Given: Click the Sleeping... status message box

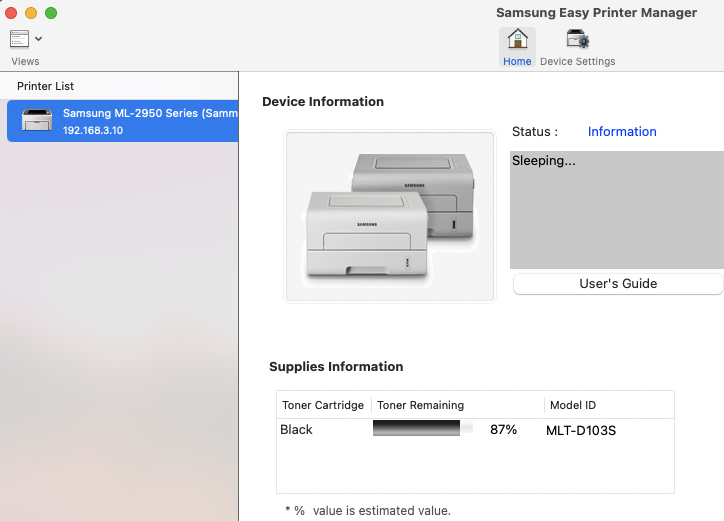Looking at the screenshot, I should pos(617,210).
